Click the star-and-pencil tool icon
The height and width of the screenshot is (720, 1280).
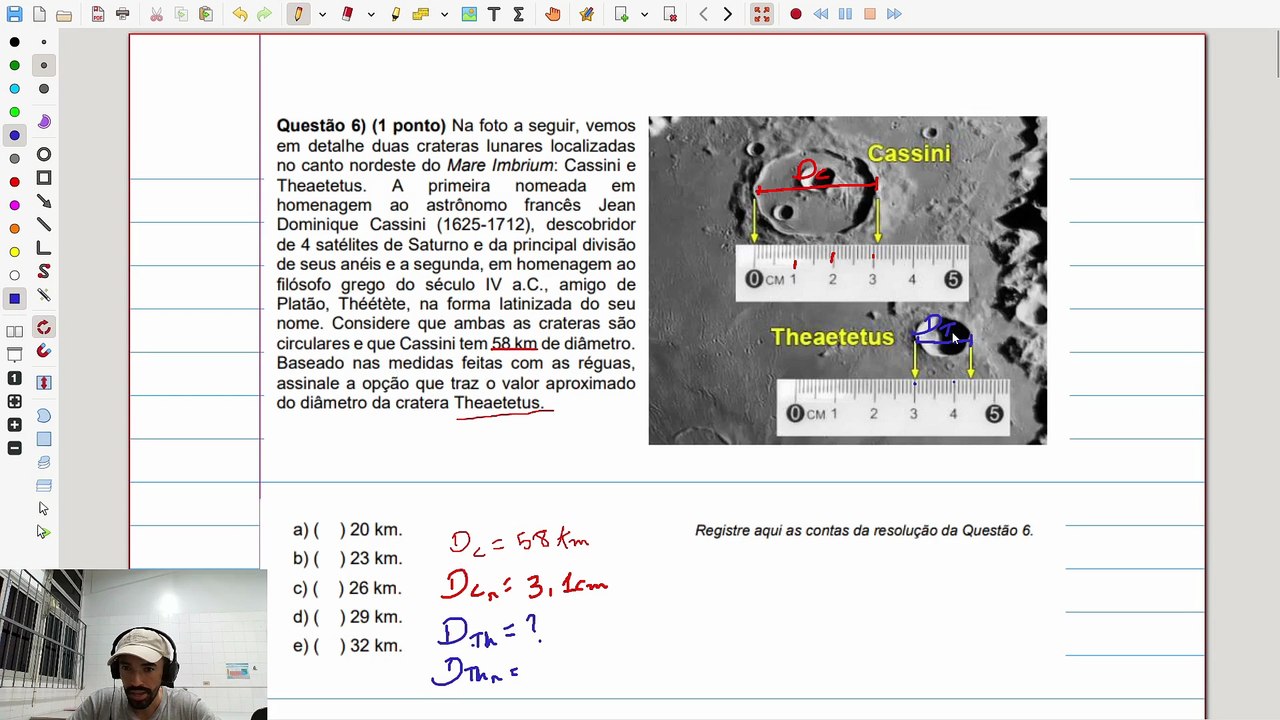pos(587,14)
